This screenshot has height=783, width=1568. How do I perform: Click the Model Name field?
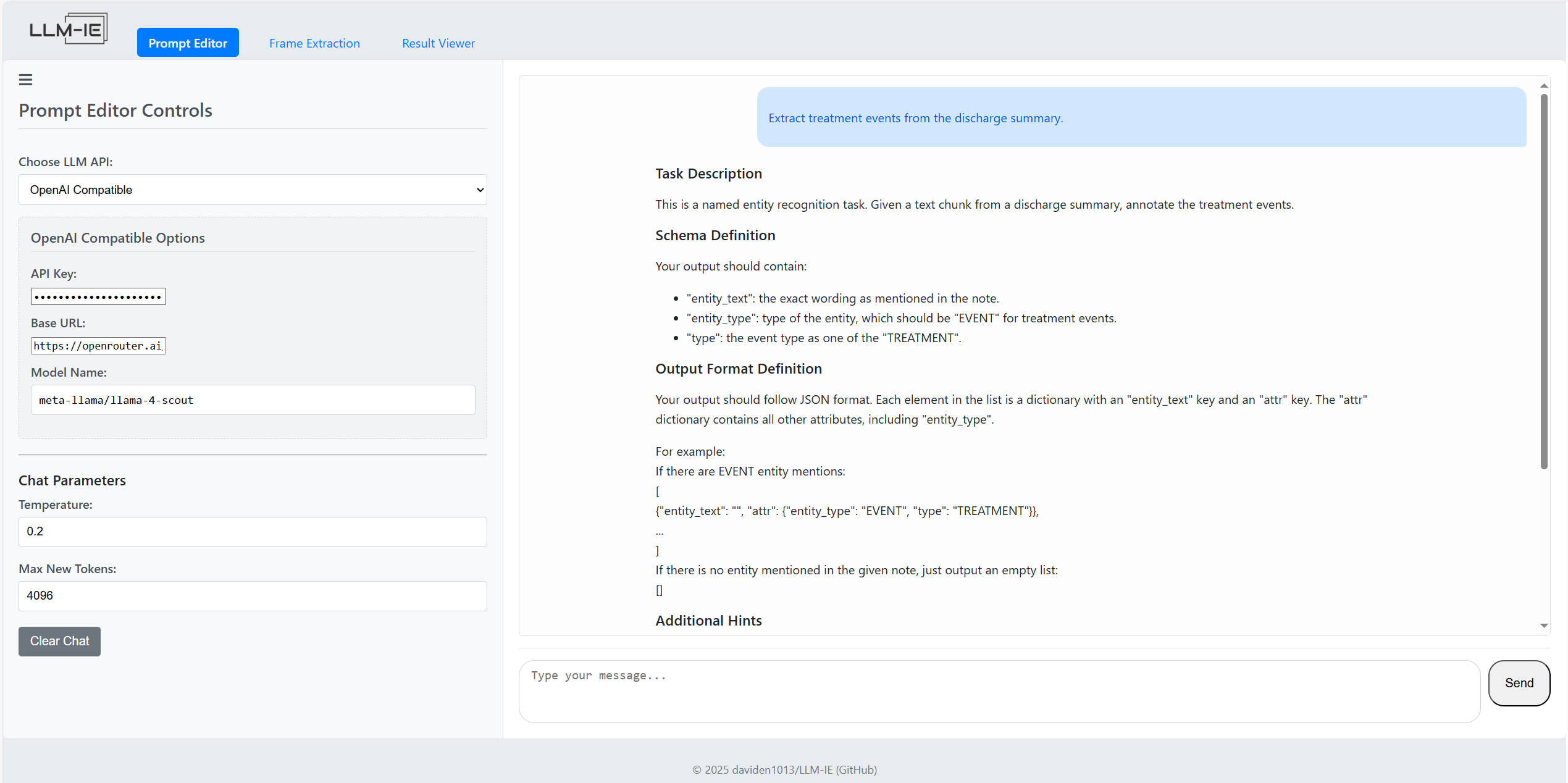click(x=252, y=400)
